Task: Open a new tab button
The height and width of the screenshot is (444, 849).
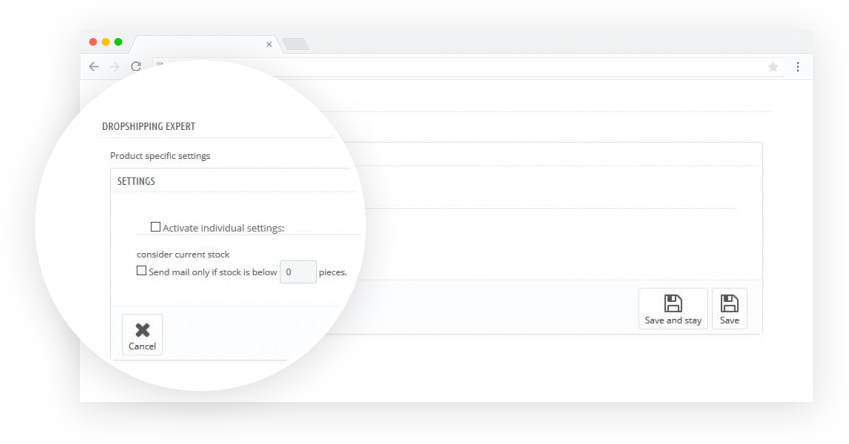Action: [x=296, y=44]
